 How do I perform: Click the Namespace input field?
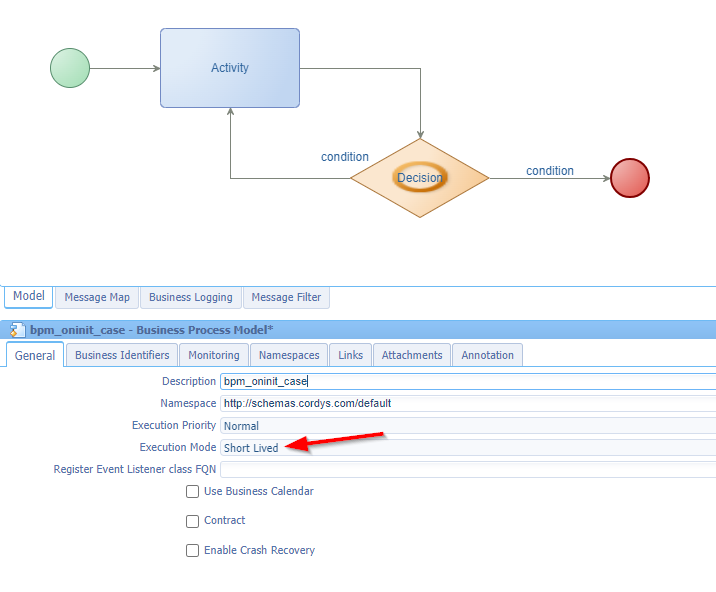(467, 403)
